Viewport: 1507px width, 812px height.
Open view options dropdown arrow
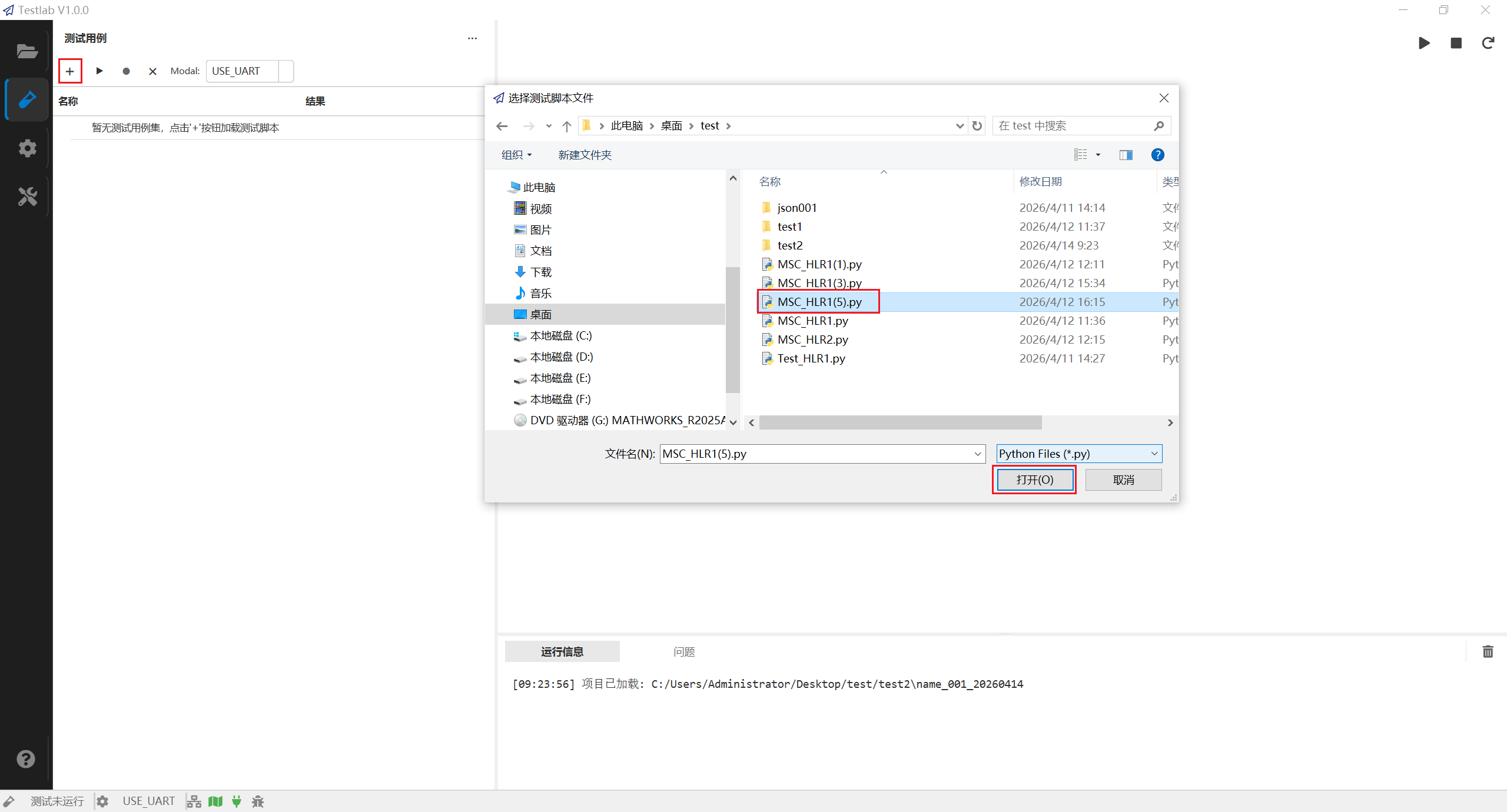pyautogui.click(x=1098, y=155)
